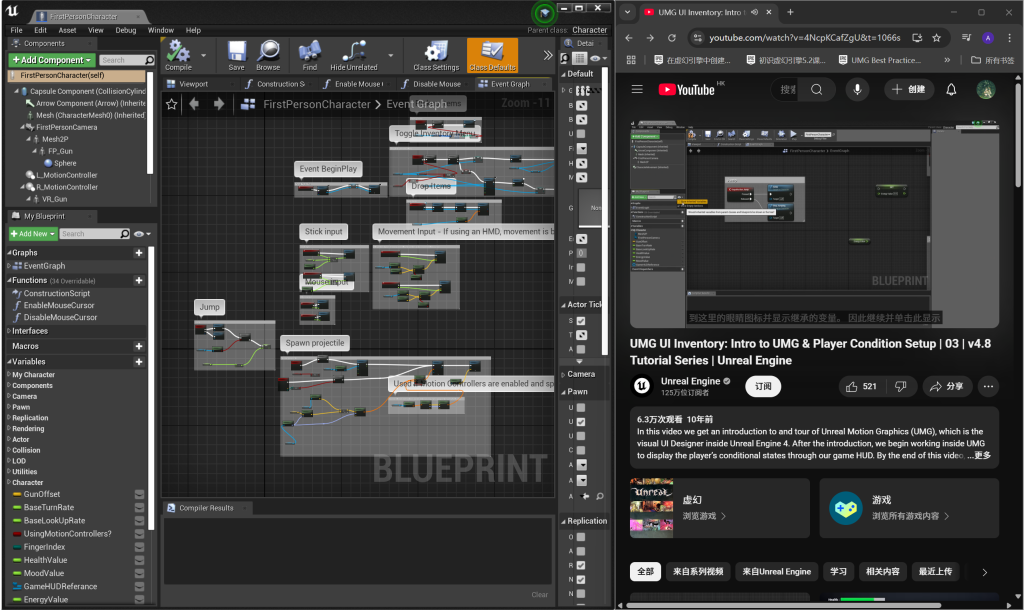Open property matrix icon in Details panel
The width and height of the screenshot is (1024, 610).
pos(579,59)
